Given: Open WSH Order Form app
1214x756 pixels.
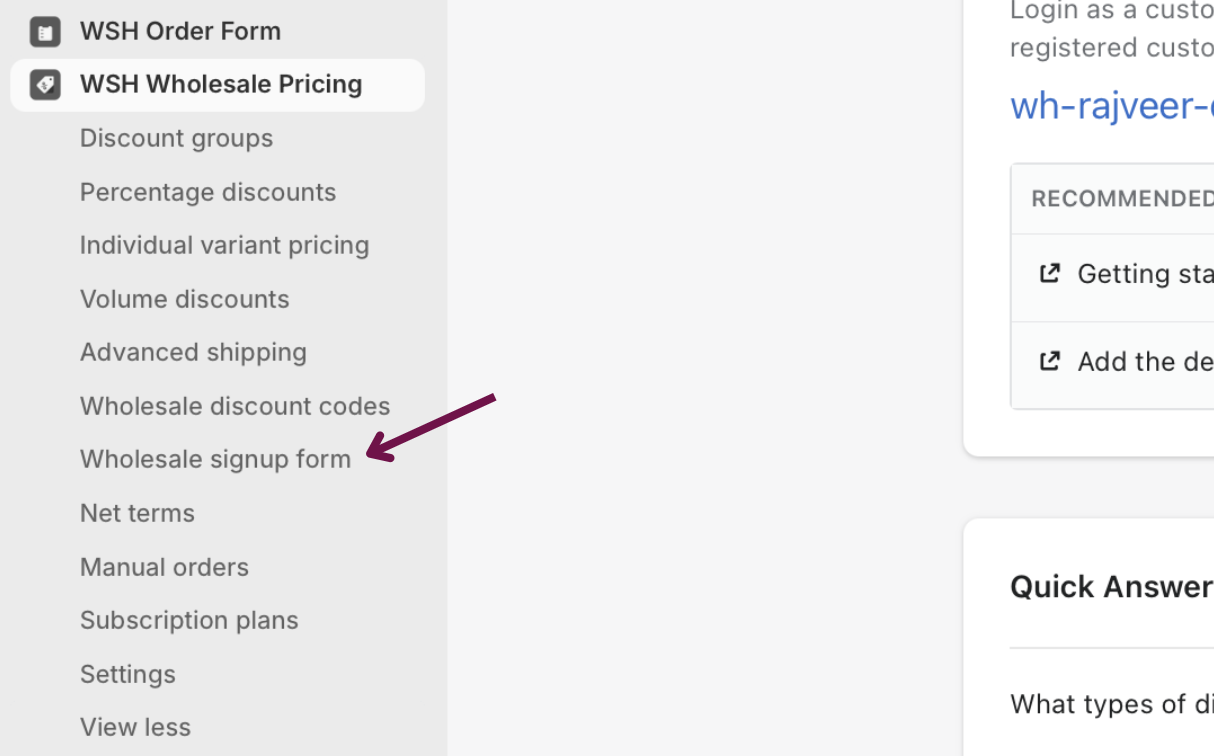Looking at the screenshot, I should pyautogui.click(x=180, y=31).
